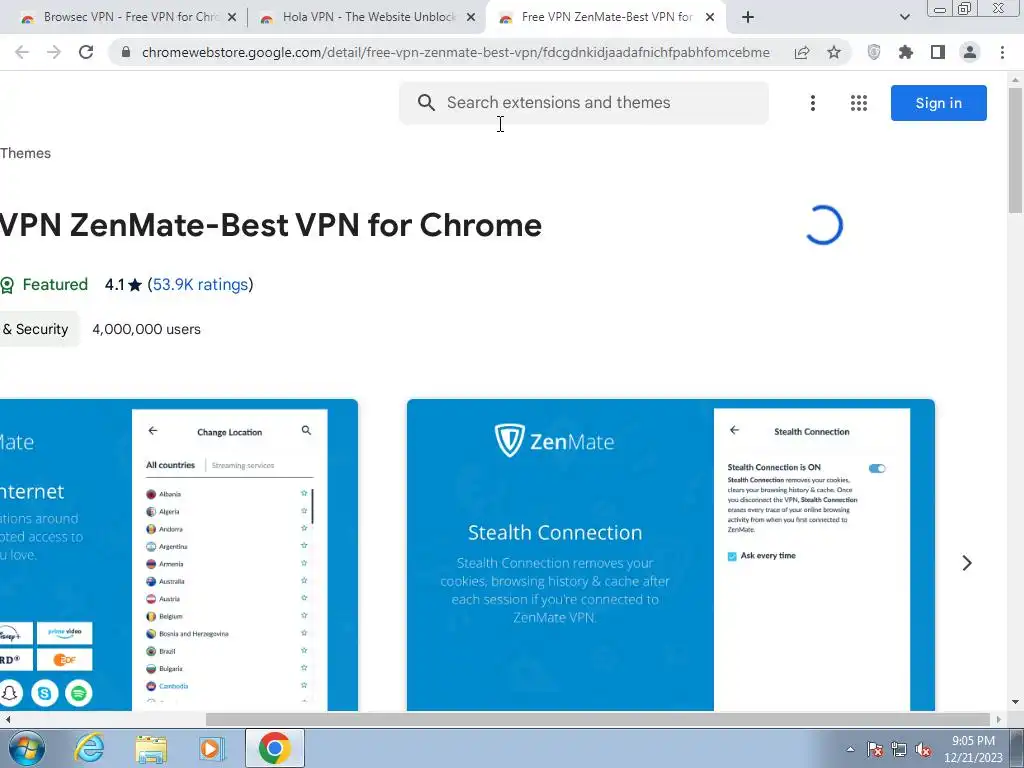
Task: Select All countries tab in screenshot
Action: (170, 465)
